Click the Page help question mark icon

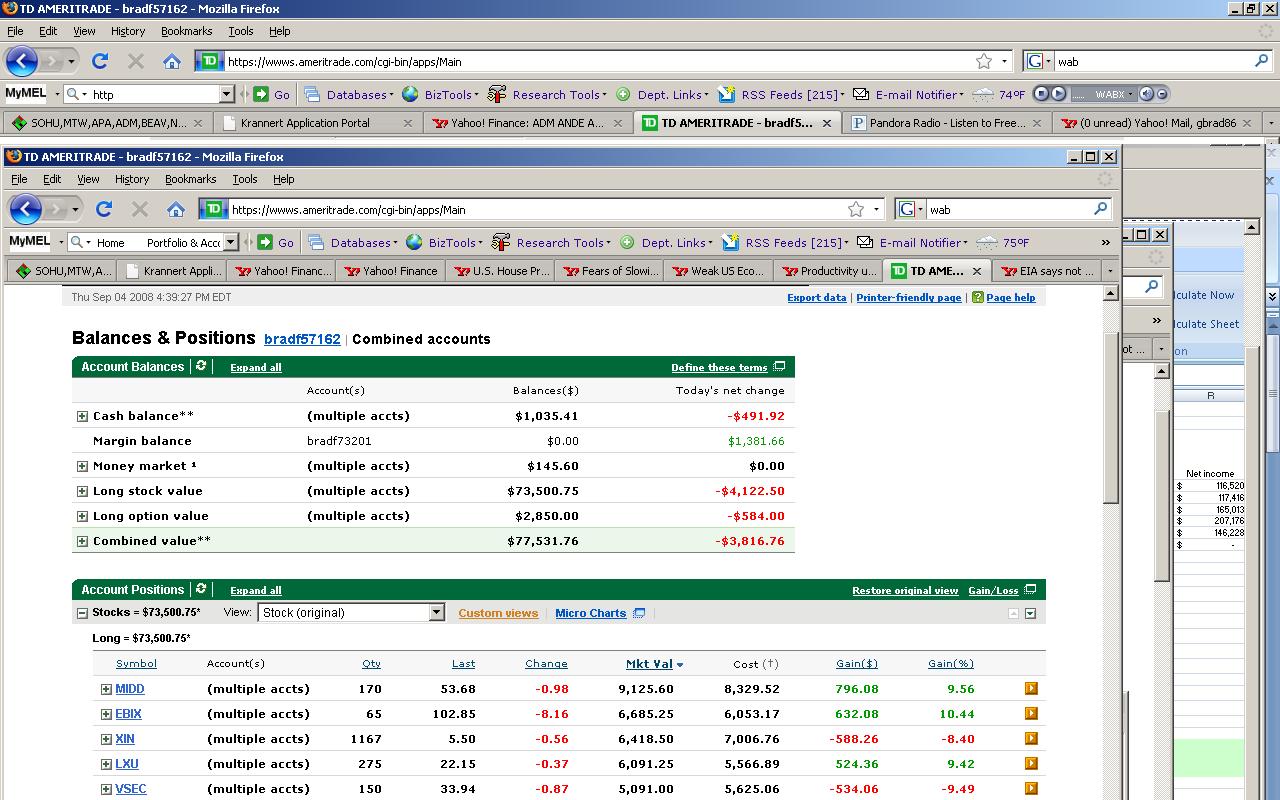[977, 297]
